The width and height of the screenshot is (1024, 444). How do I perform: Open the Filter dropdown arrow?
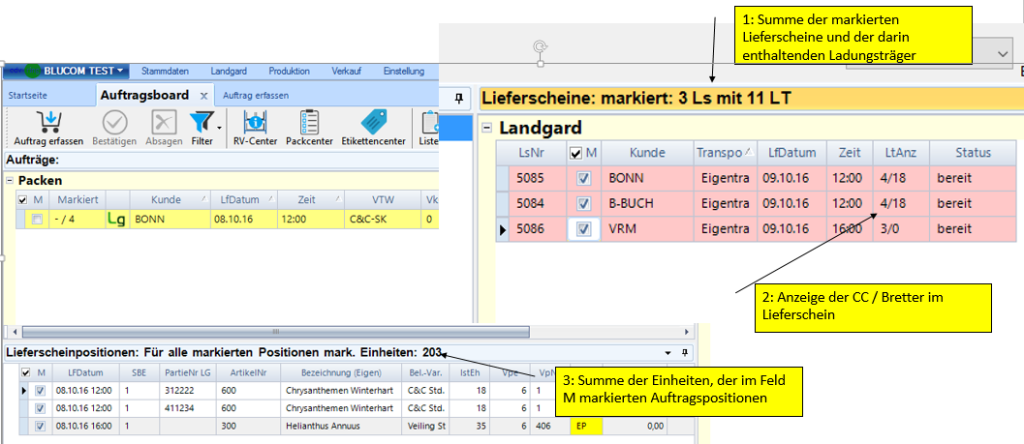[219, 128]
